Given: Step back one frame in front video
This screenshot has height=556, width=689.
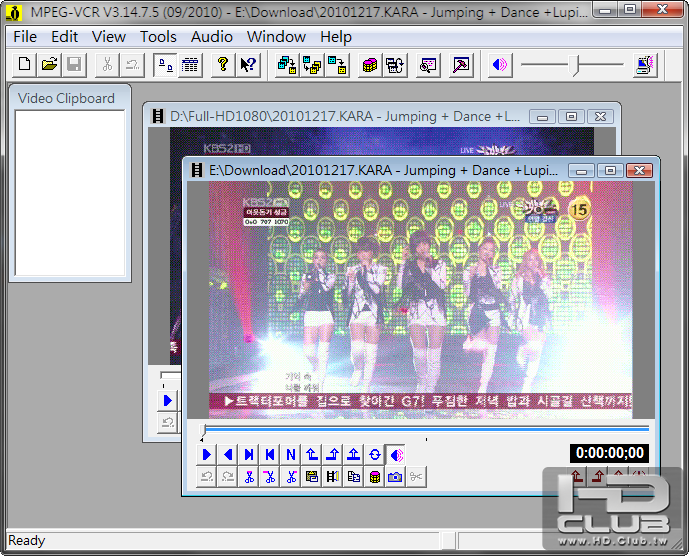Looking at the screenshot, I should [x=270, y=454].
